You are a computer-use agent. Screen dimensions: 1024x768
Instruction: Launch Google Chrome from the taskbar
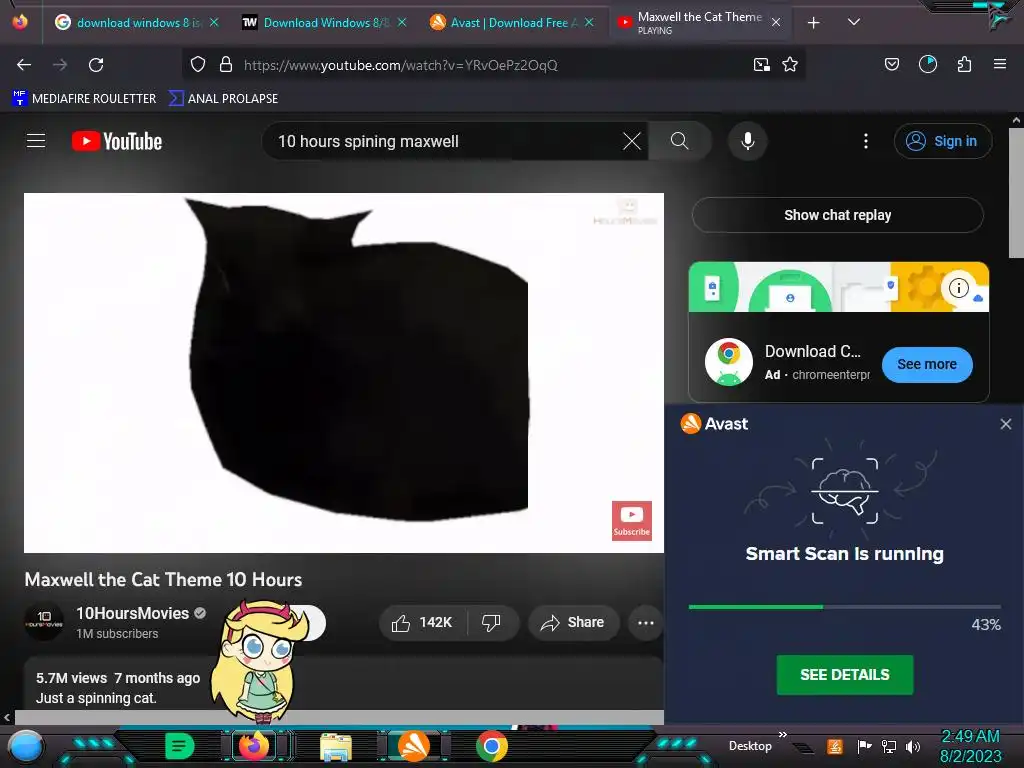pyautogui.click(x=492, y=746)
